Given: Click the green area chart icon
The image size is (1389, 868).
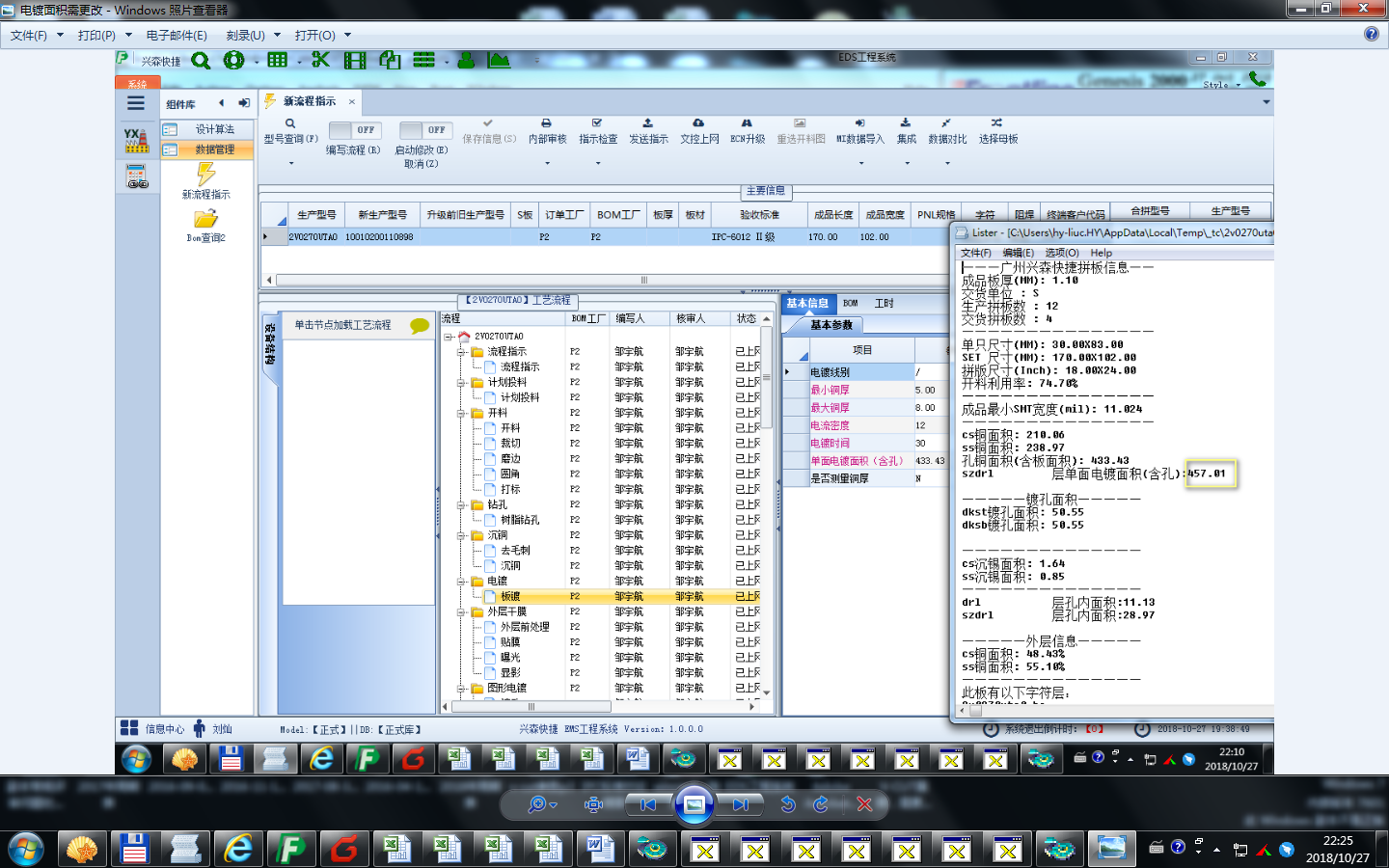Looking at the screenshot, I should (x=499, y=60).
